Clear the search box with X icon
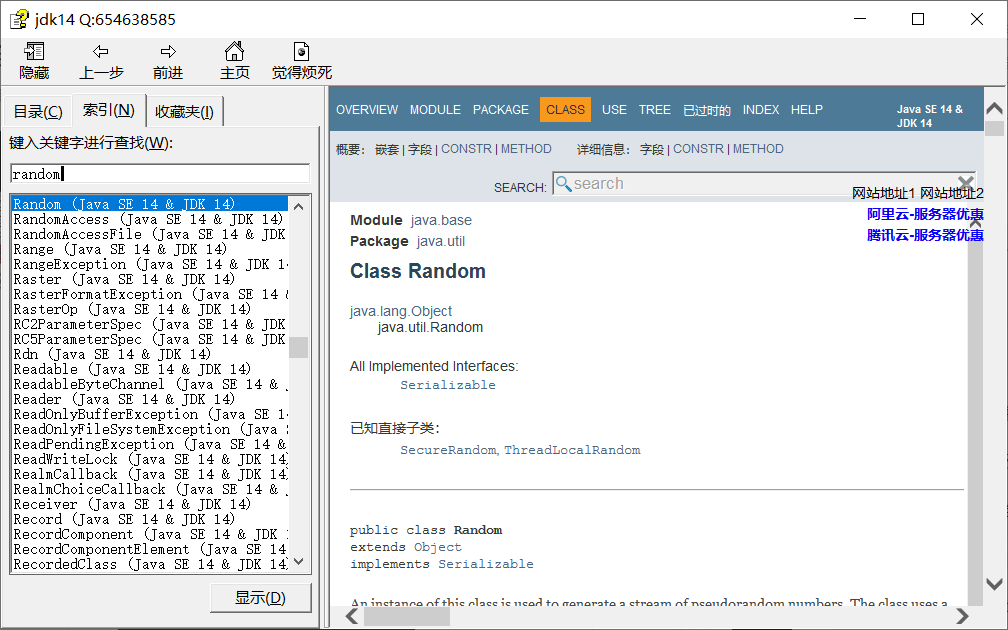 coord(965,184)
